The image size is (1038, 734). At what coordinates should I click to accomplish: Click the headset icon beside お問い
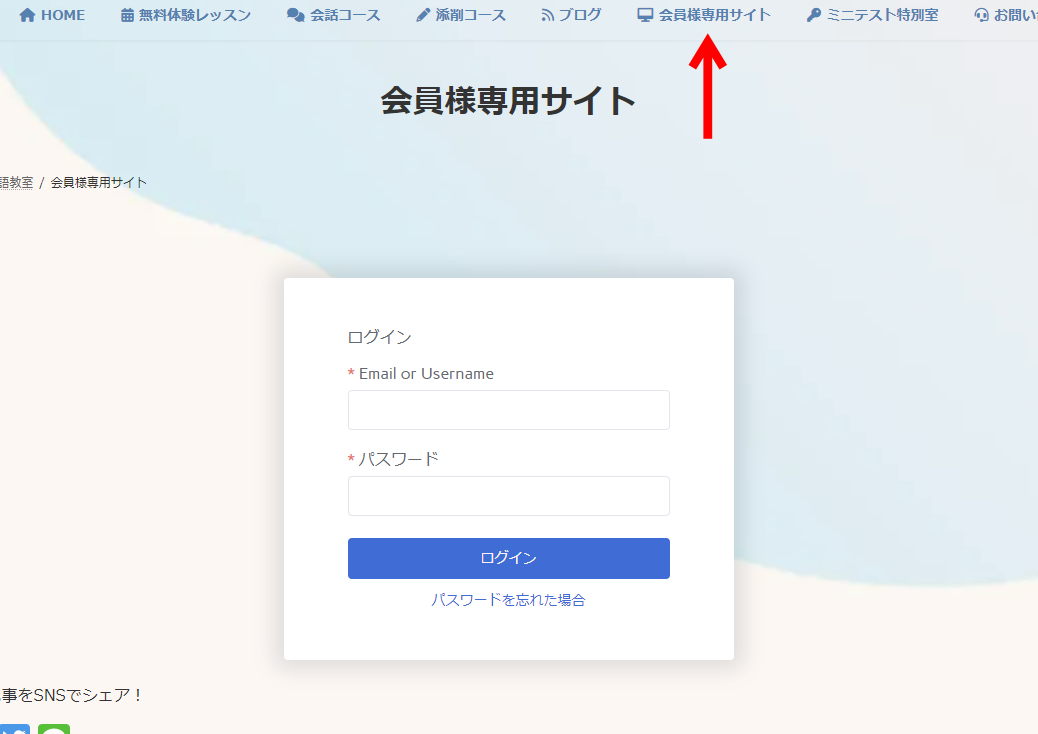982,15
